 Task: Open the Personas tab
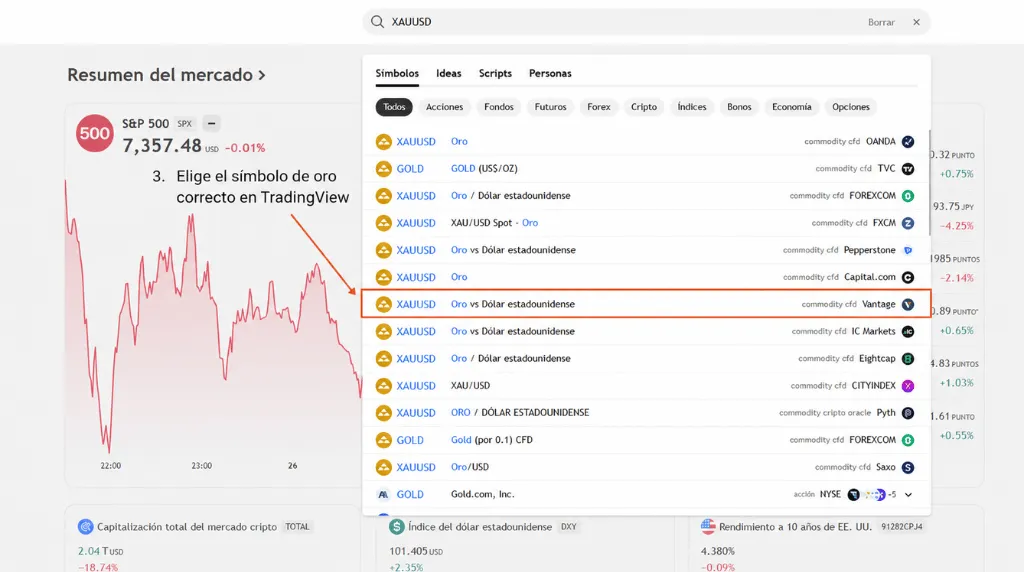point(550,73)
